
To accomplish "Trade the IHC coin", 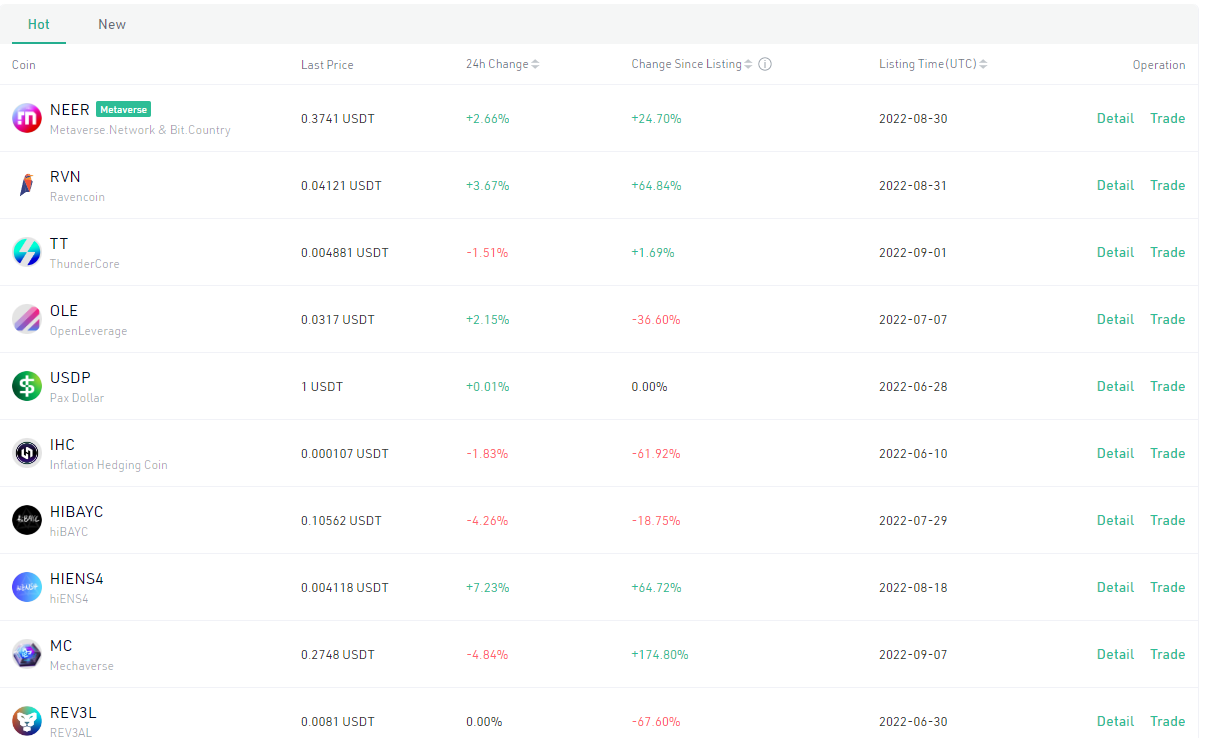I will tap(1167, 453).
